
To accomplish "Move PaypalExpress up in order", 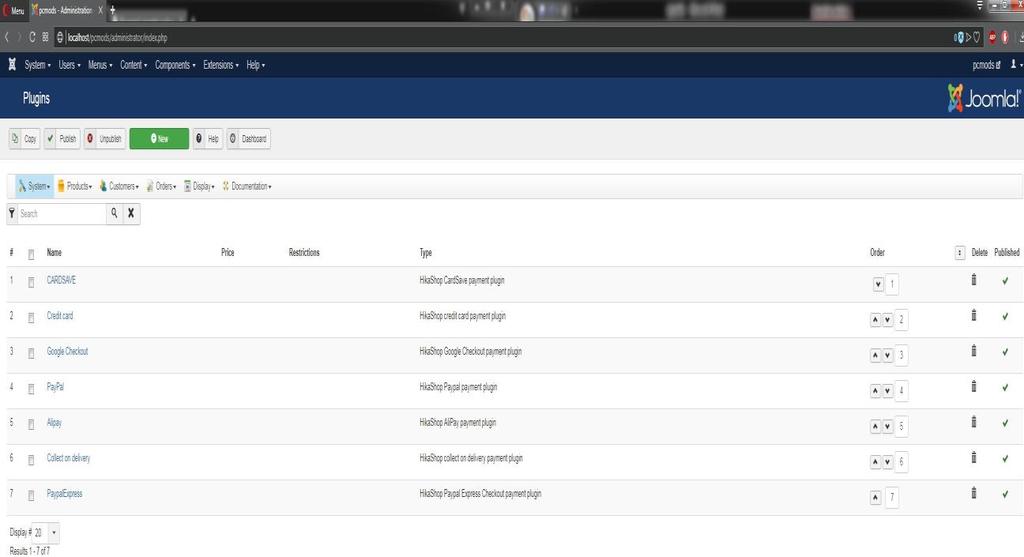I will (875, 498).
